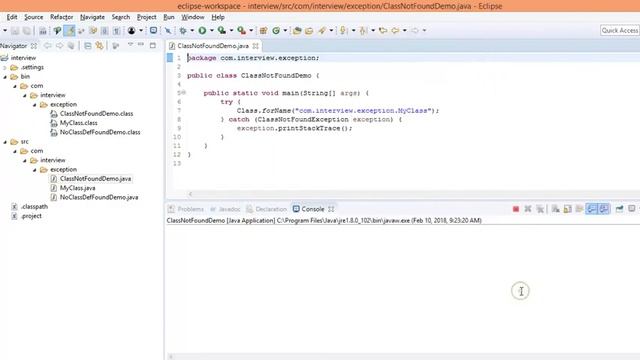Image resolution: width=640 pixels, height=360 pixels.
Task: Close the ClassNotFoundDemo.java editor tab
Action: 256,46
